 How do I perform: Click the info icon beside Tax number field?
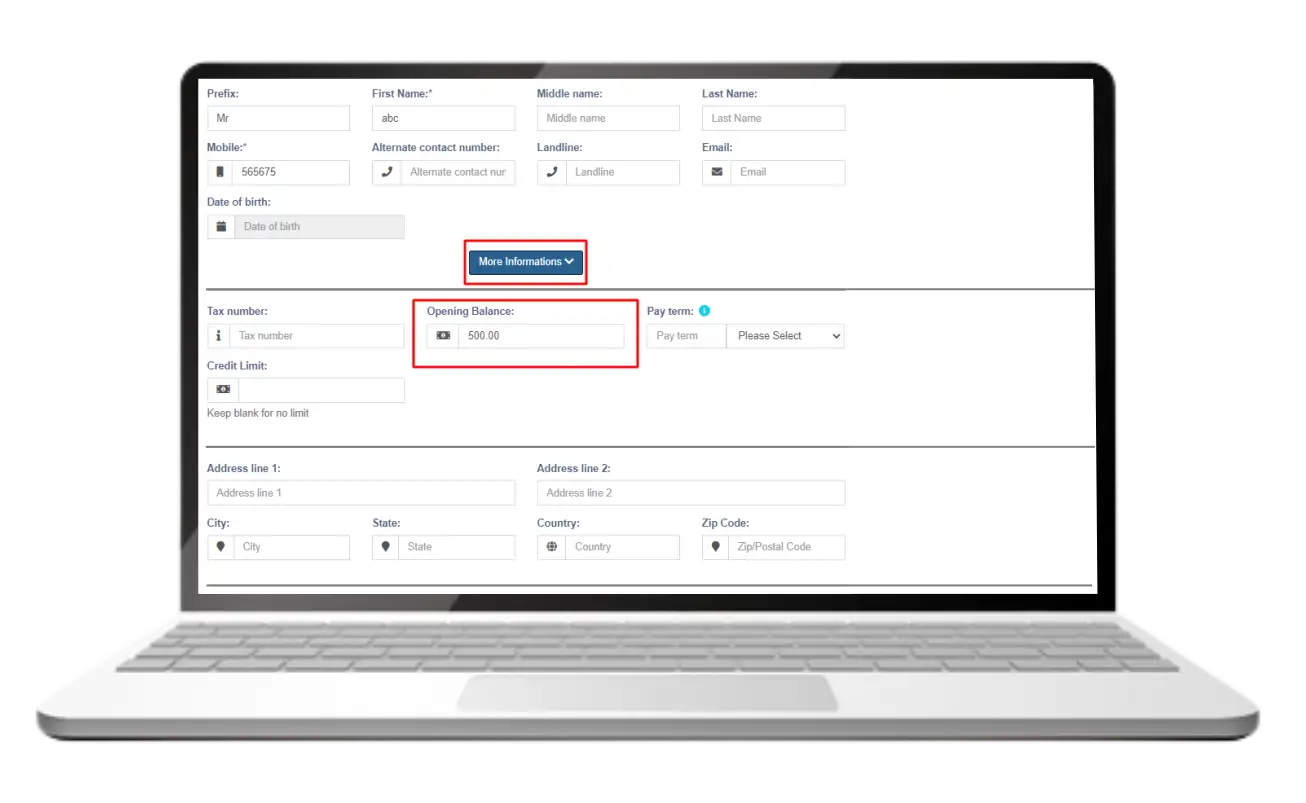coord(218,336)
